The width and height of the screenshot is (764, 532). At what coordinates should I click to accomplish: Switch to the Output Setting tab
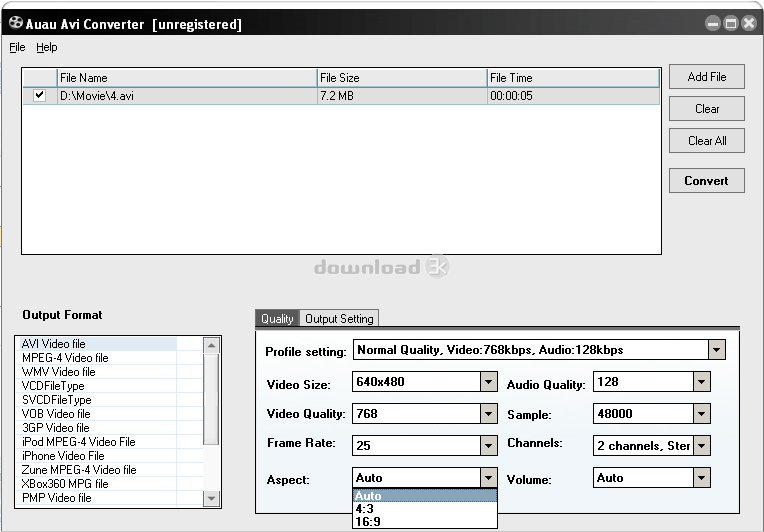[339, 319]
